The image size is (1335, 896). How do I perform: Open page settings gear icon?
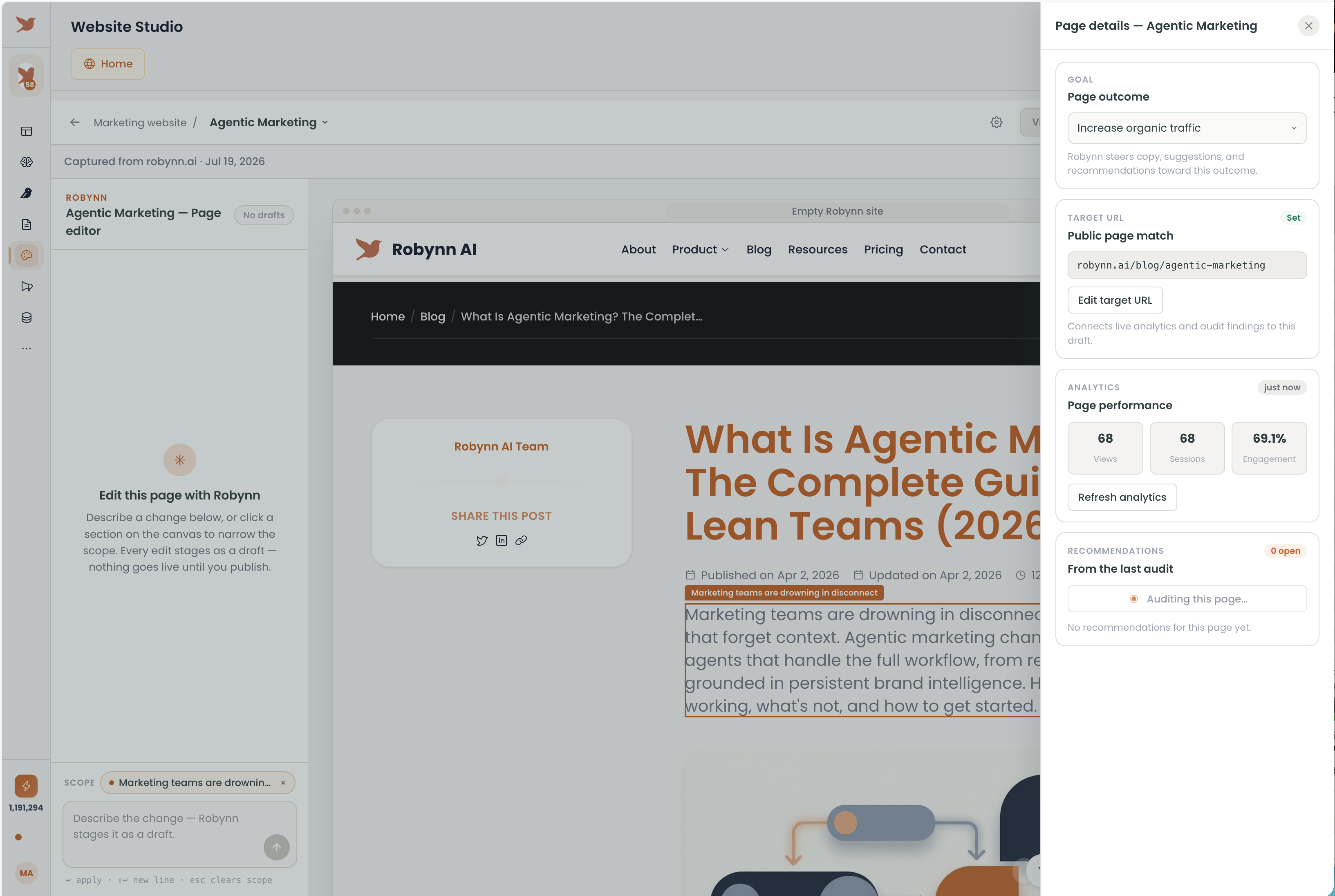click(x=996, y=122)
